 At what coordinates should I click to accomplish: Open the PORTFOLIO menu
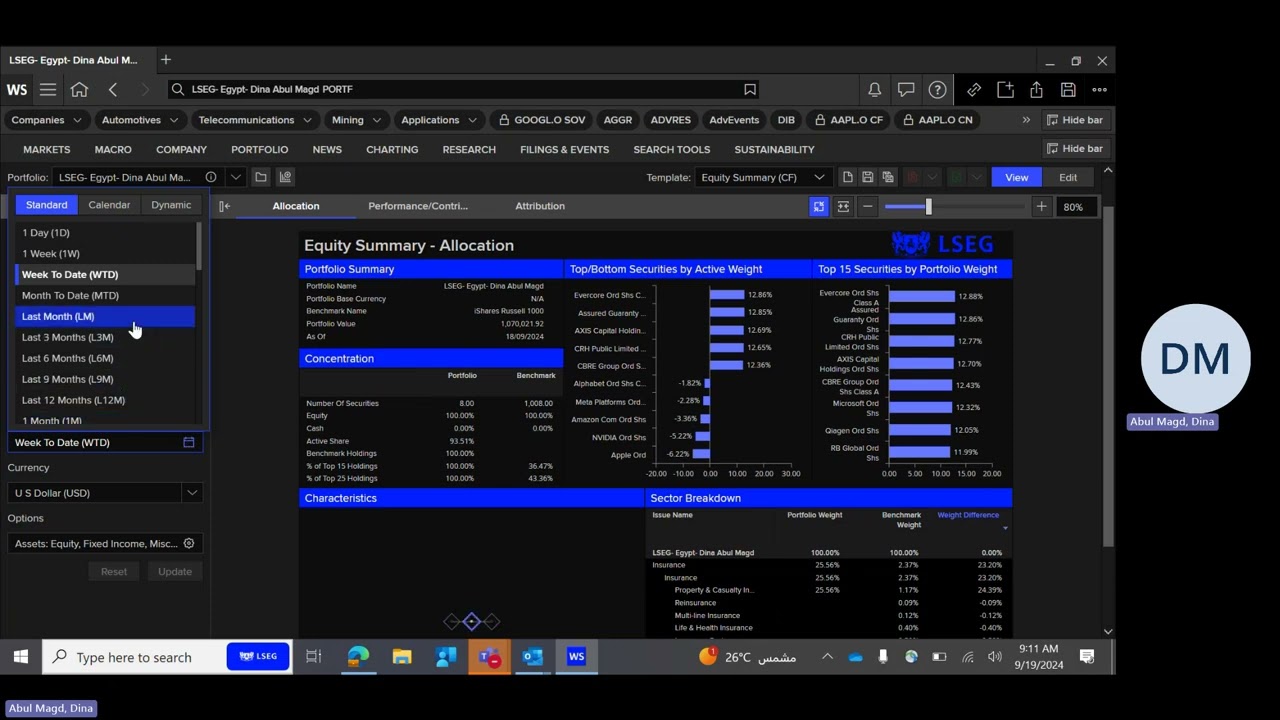(x=259, y=150)
